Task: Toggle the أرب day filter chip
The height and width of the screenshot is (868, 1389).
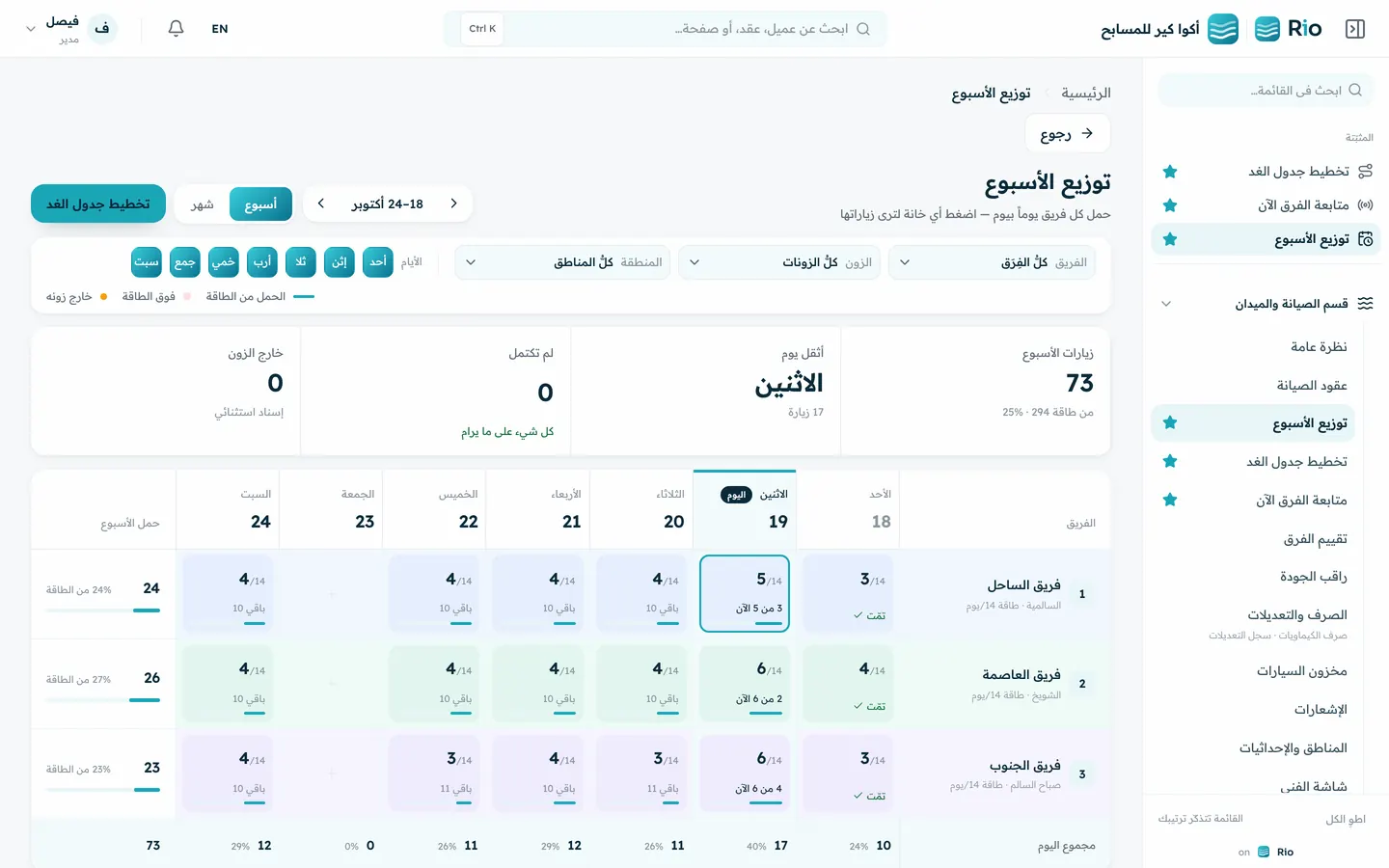Action: (262, 262)
